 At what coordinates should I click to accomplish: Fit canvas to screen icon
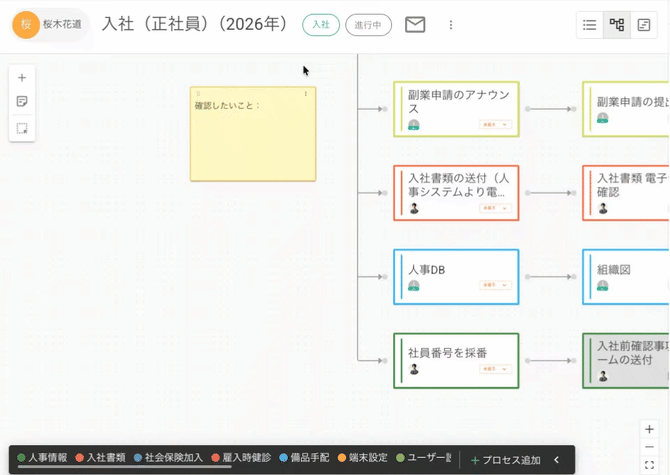pyautogui.click(x=649, y=465)
